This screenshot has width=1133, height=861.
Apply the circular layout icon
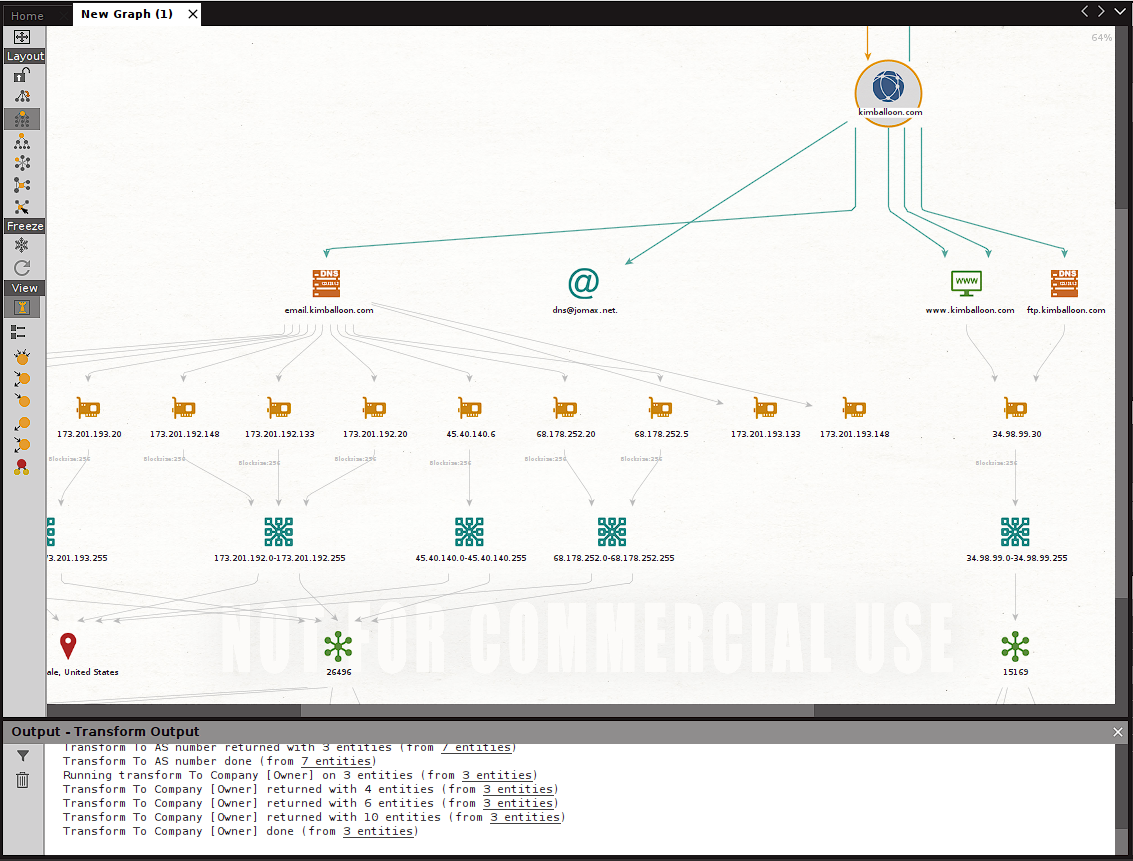coord(22,163)
